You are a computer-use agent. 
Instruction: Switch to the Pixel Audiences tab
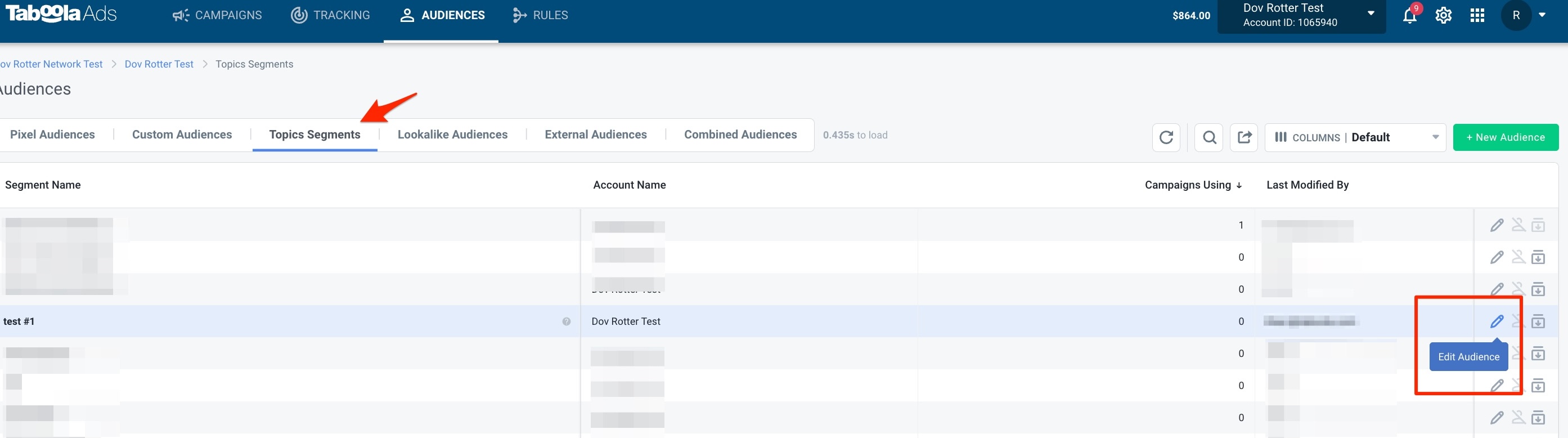[x=52, y=135]
